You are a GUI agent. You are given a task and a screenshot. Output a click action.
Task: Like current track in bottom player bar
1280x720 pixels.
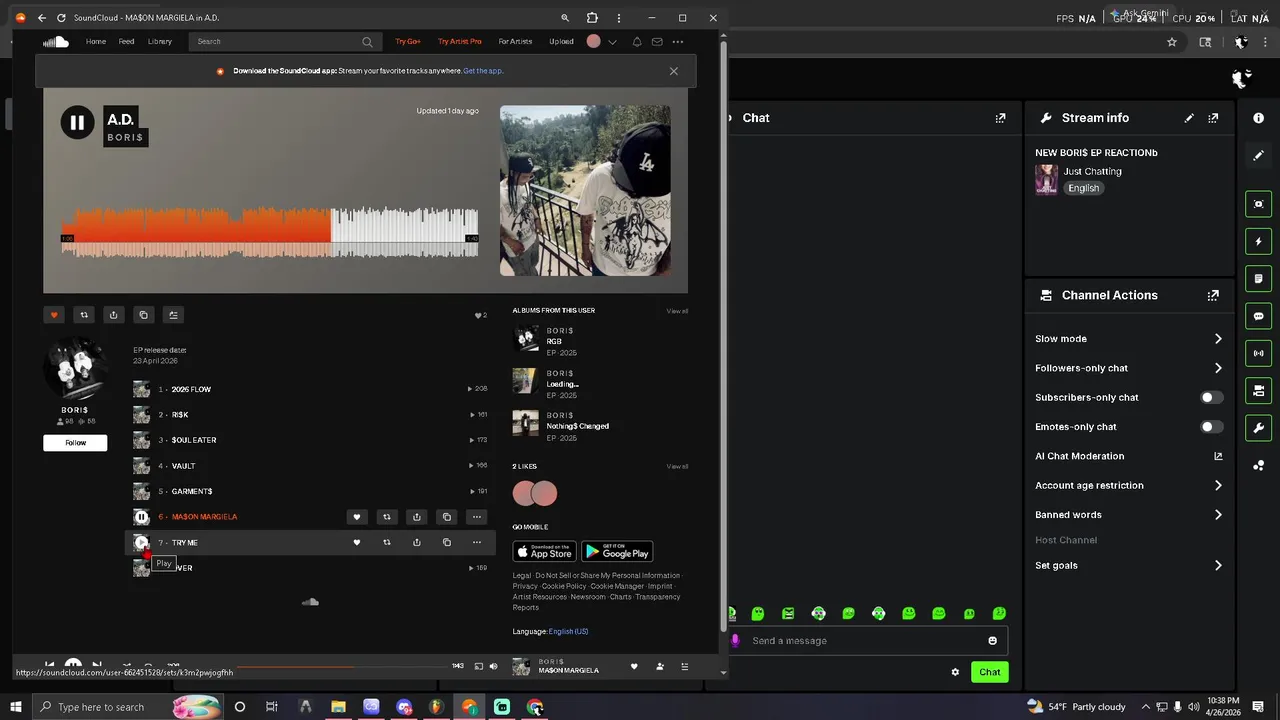point(634,666)
